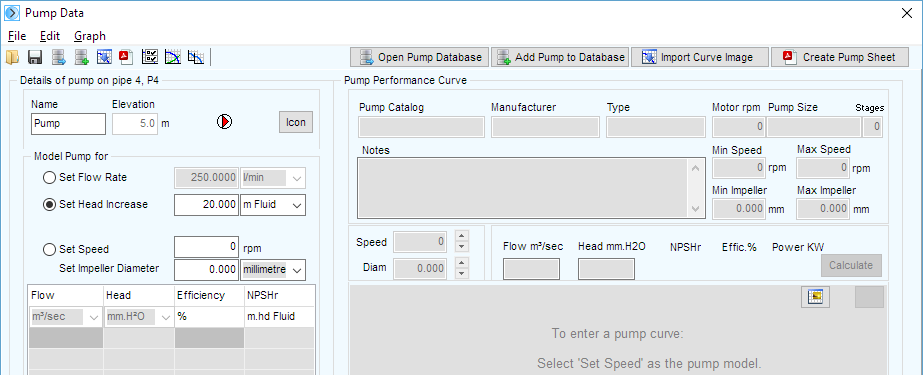Click the Diam value field near steppers
Screen dimensions: 923x375
(419, 268)
